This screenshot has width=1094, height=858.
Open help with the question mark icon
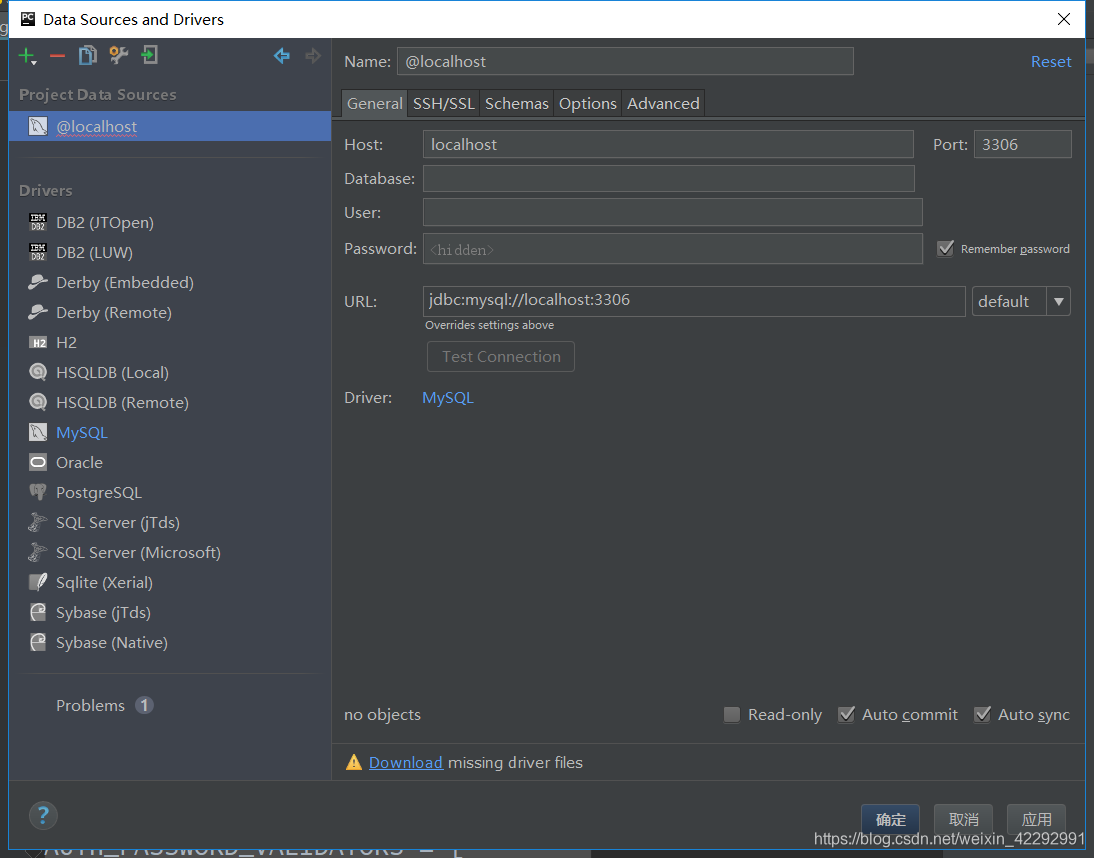click(x=43, y=815)
